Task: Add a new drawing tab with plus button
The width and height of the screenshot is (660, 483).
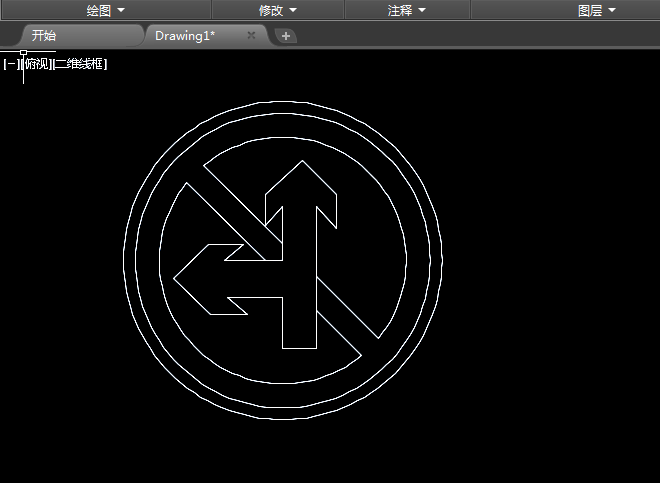Action: coord(286,36)
